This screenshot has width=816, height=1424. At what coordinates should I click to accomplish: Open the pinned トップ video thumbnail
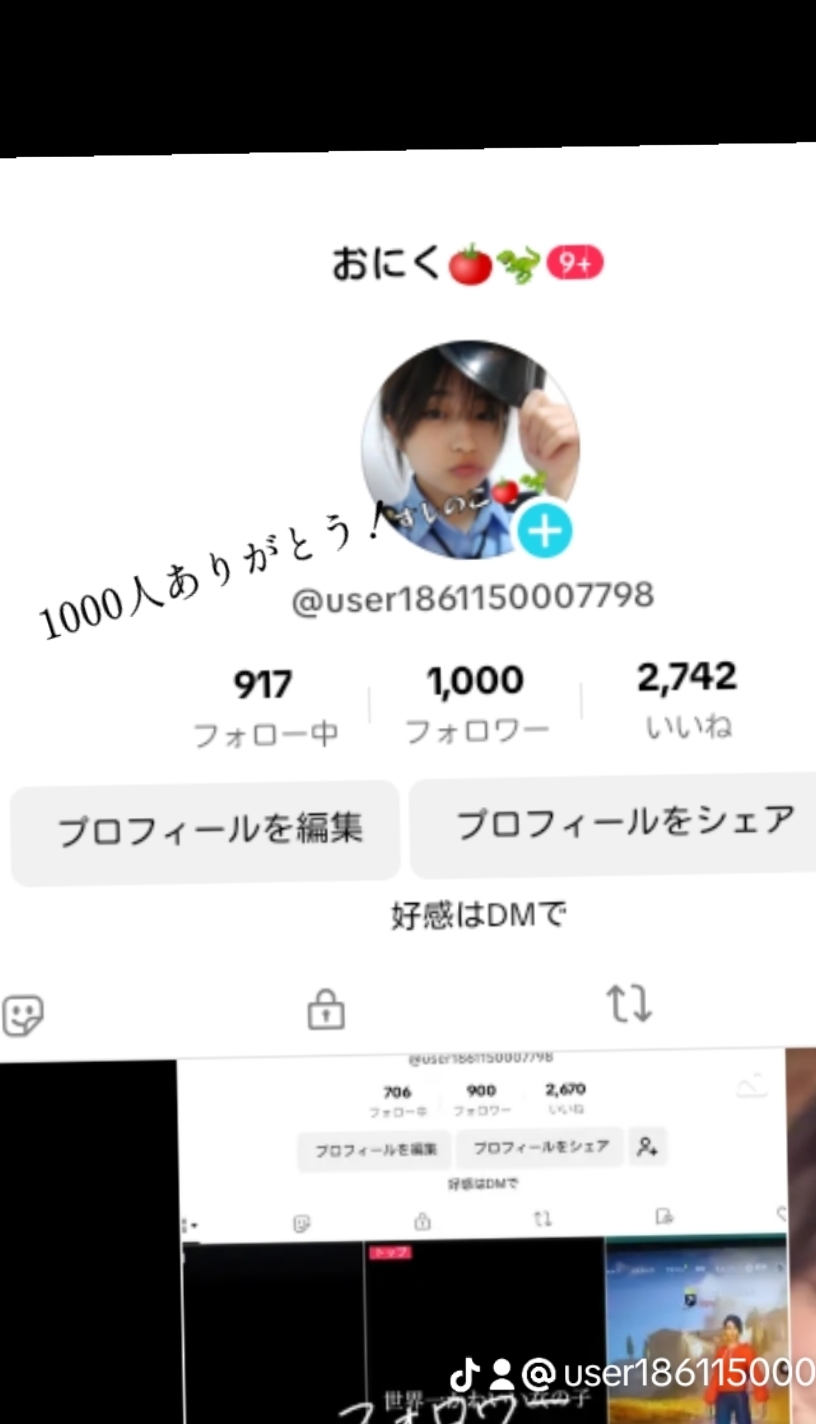pos(484,1331)
